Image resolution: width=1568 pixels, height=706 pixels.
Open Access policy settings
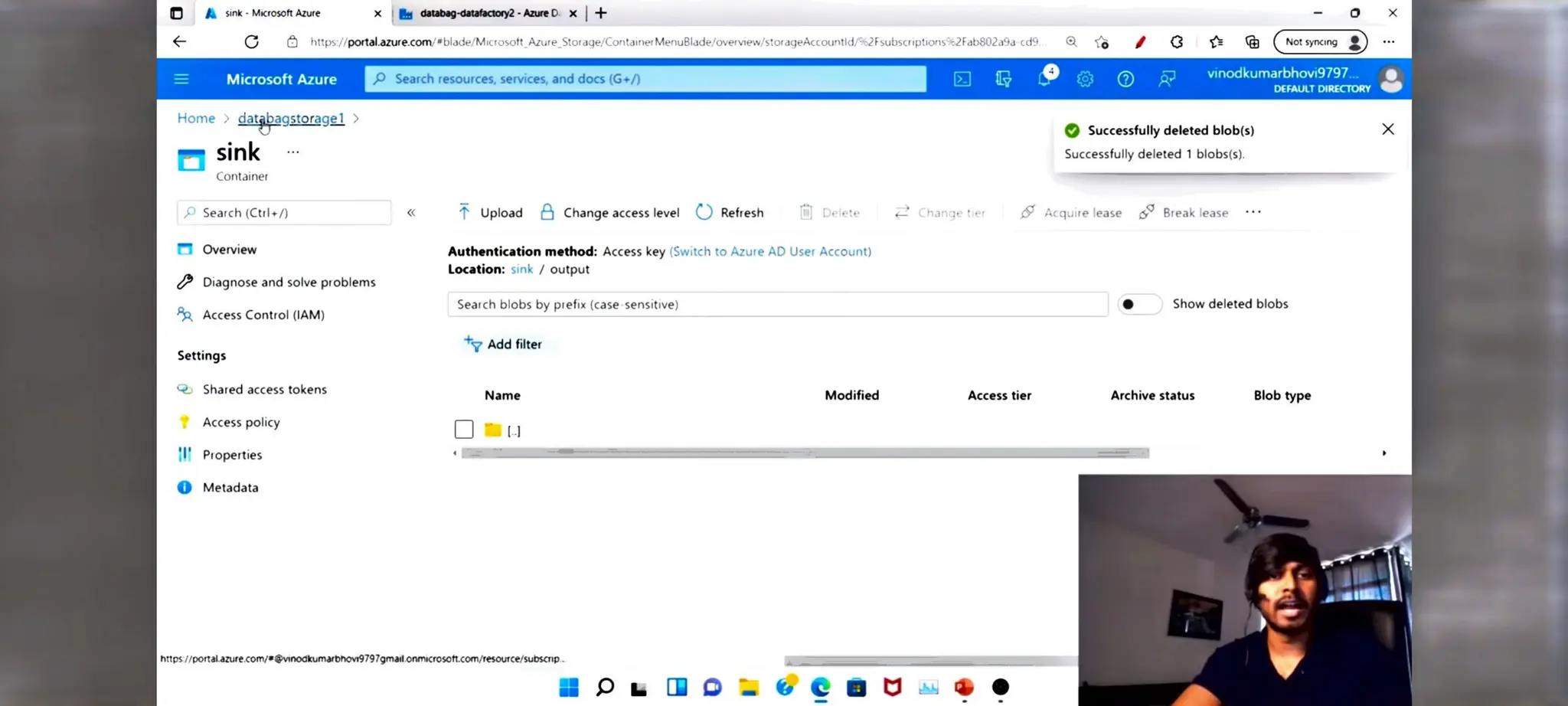click(x=241, y=422)
